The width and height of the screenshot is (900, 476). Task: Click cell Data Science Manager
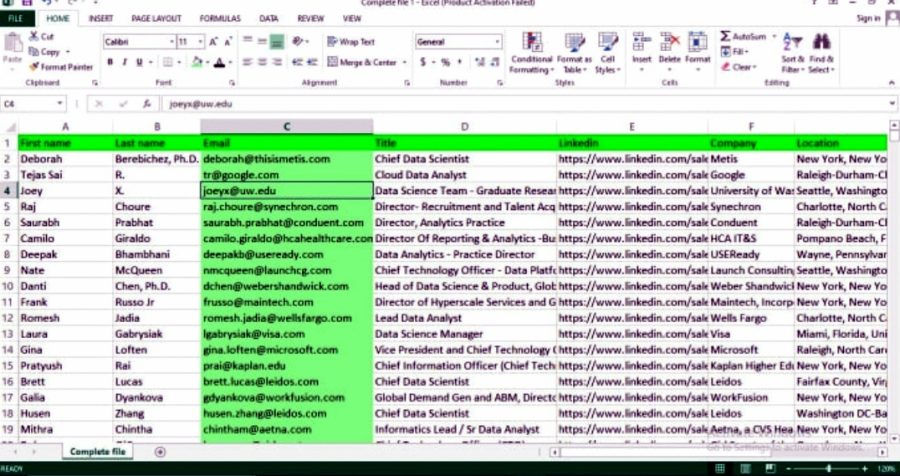(464, 334)
